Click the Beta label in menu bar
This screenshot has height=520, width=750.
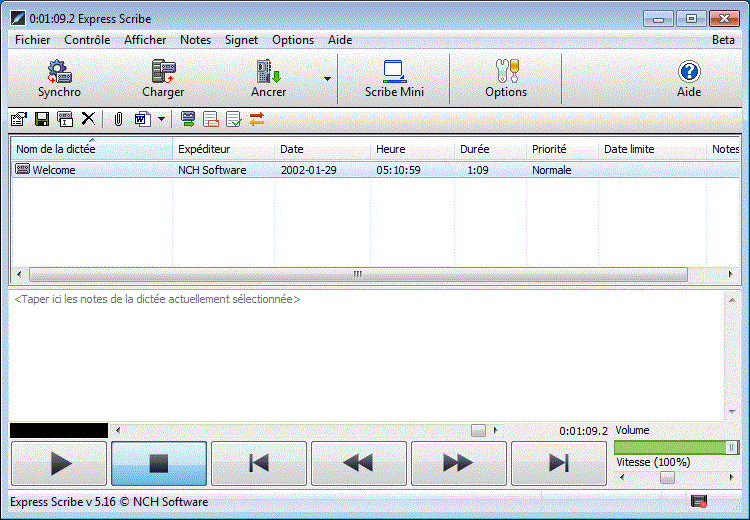click(x=723, y=40)
